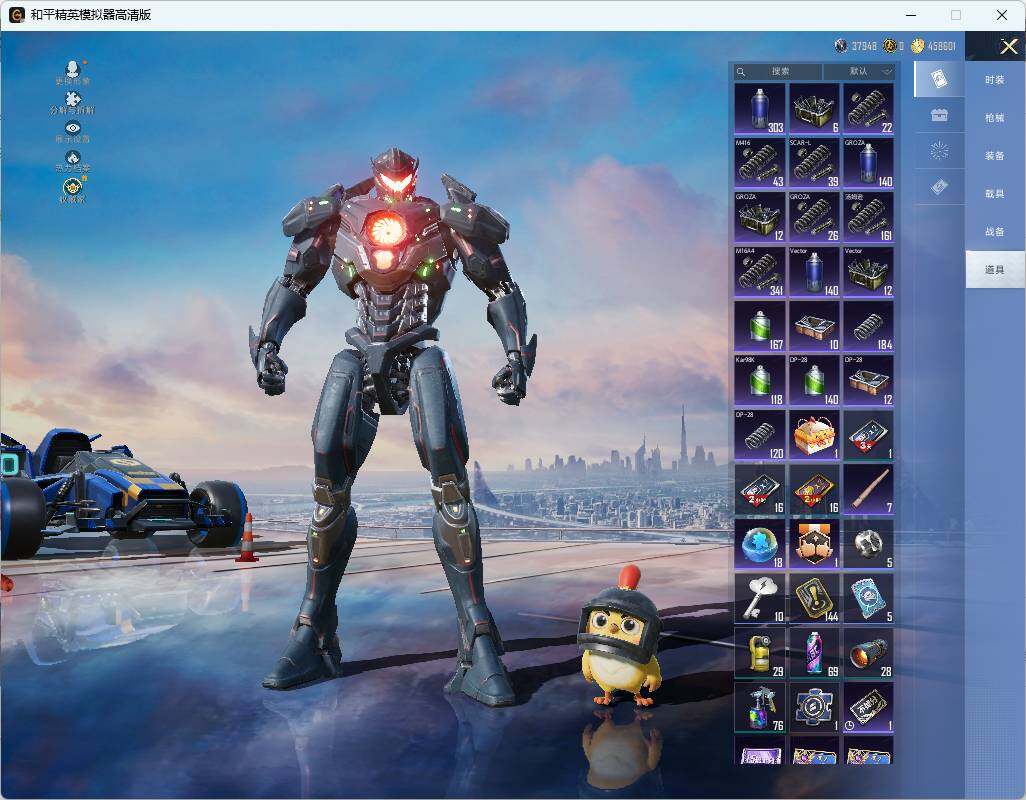This screenshot has width=1026, height=800.
Task: Select the card sub-category icon tab
Action: (x=940, y=78)
